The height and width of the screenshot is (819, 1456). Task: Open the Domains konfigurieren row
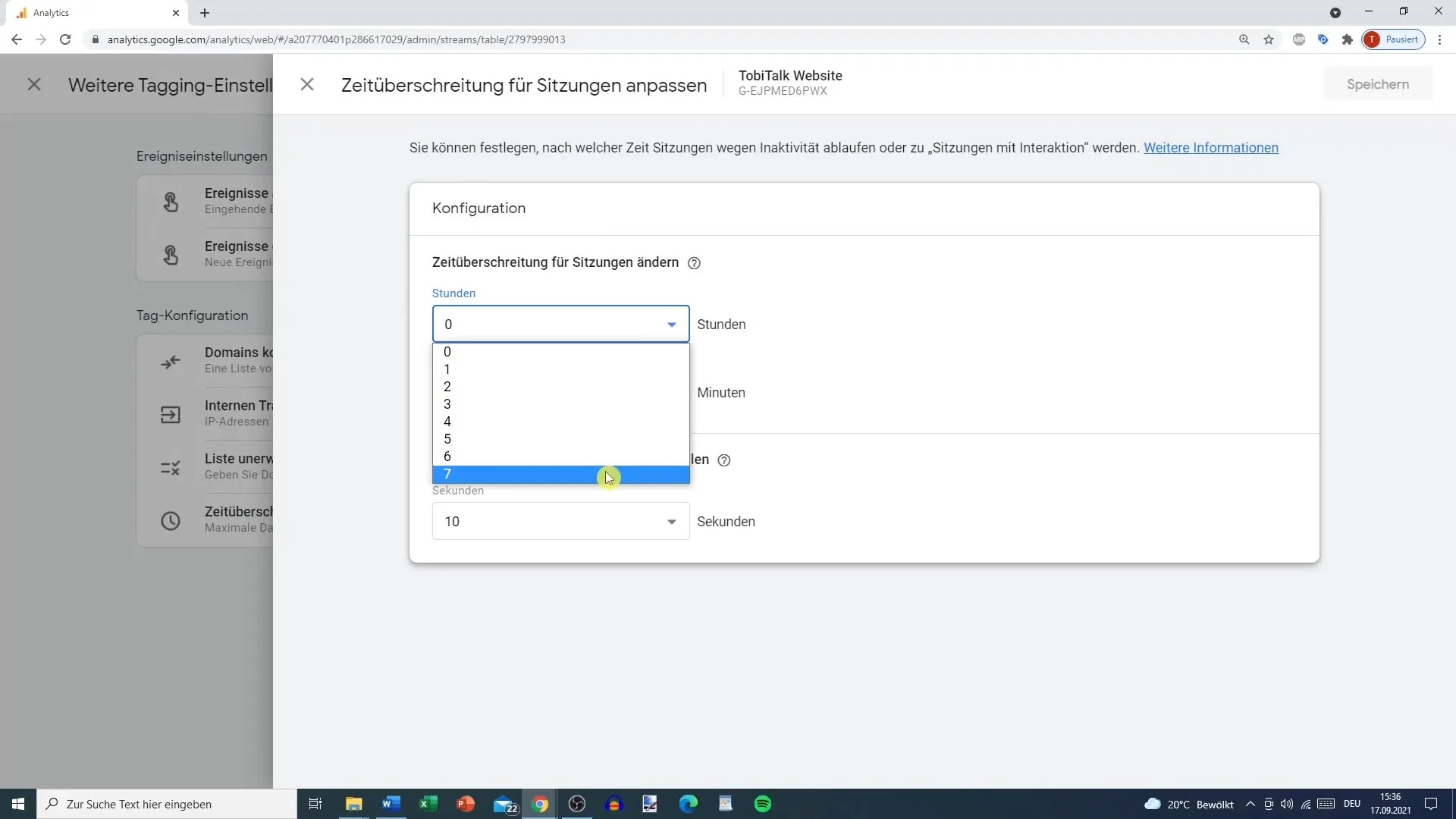point(205,361)
